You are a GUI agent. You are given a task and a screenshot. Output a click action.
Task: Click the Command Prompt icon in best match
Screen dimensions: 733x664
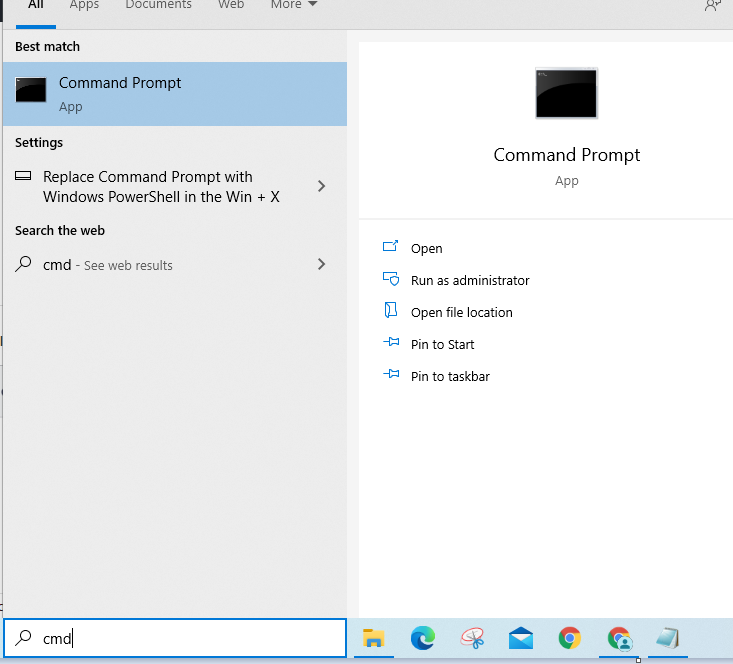tap(31, 90)
